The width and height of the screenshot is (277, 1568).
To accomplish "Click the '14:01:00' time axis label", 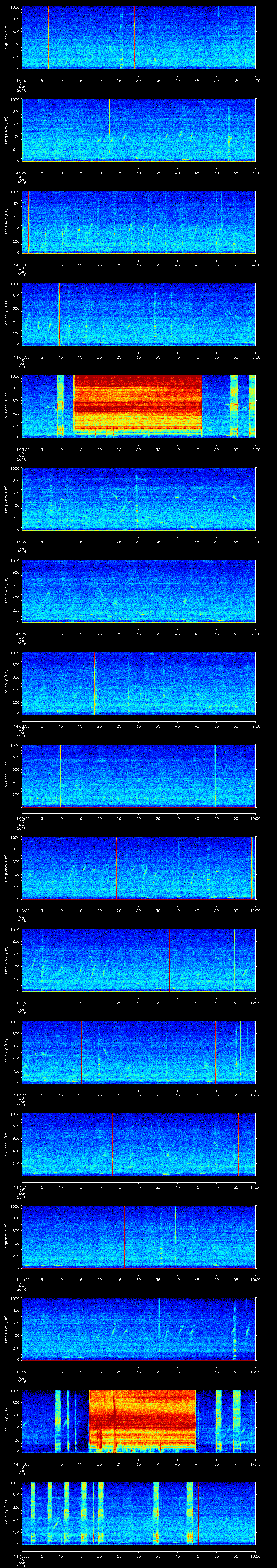I will coord(21,80).
